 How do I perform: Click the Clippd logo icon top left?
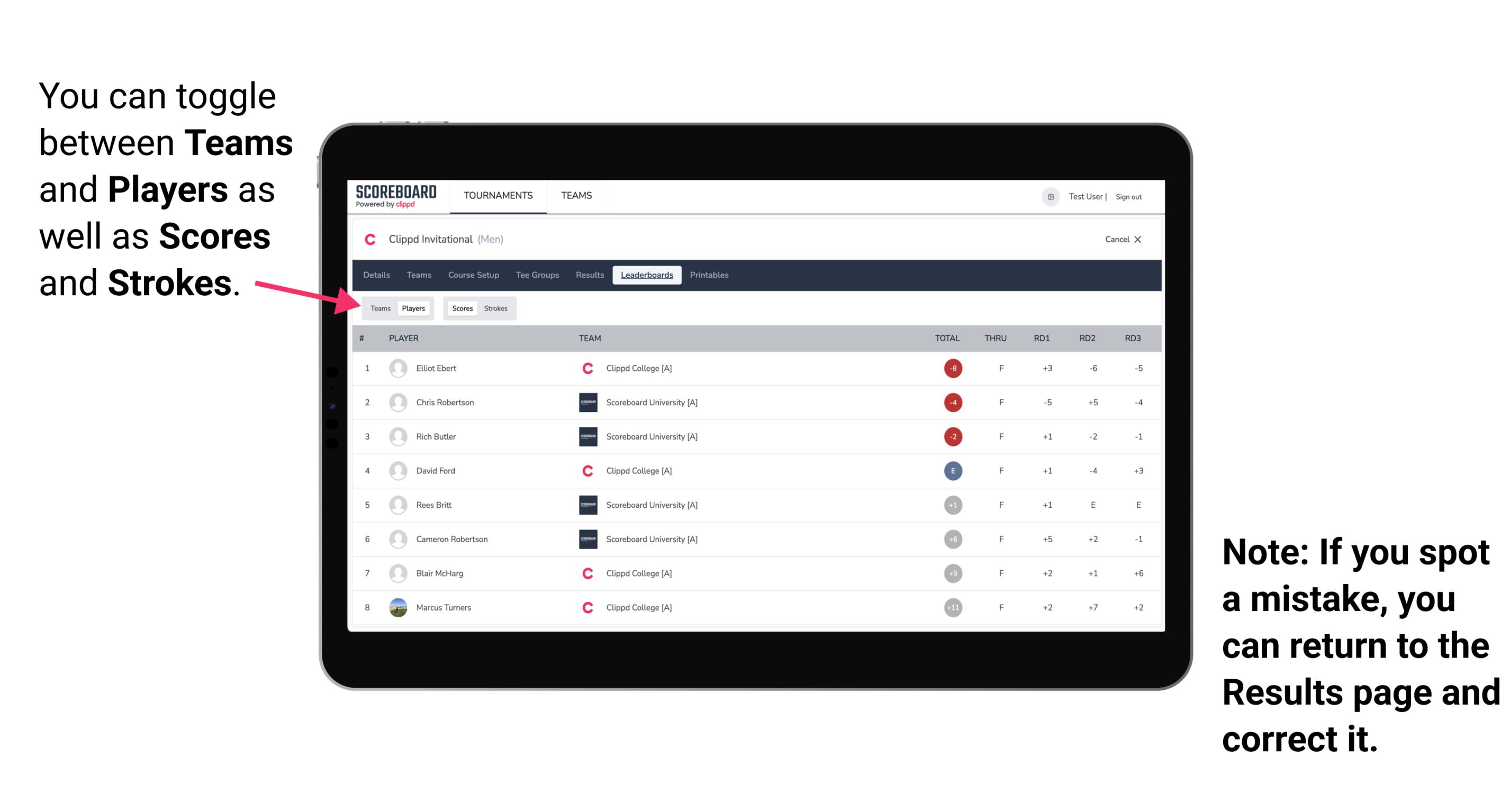click(x=371, y=240)
